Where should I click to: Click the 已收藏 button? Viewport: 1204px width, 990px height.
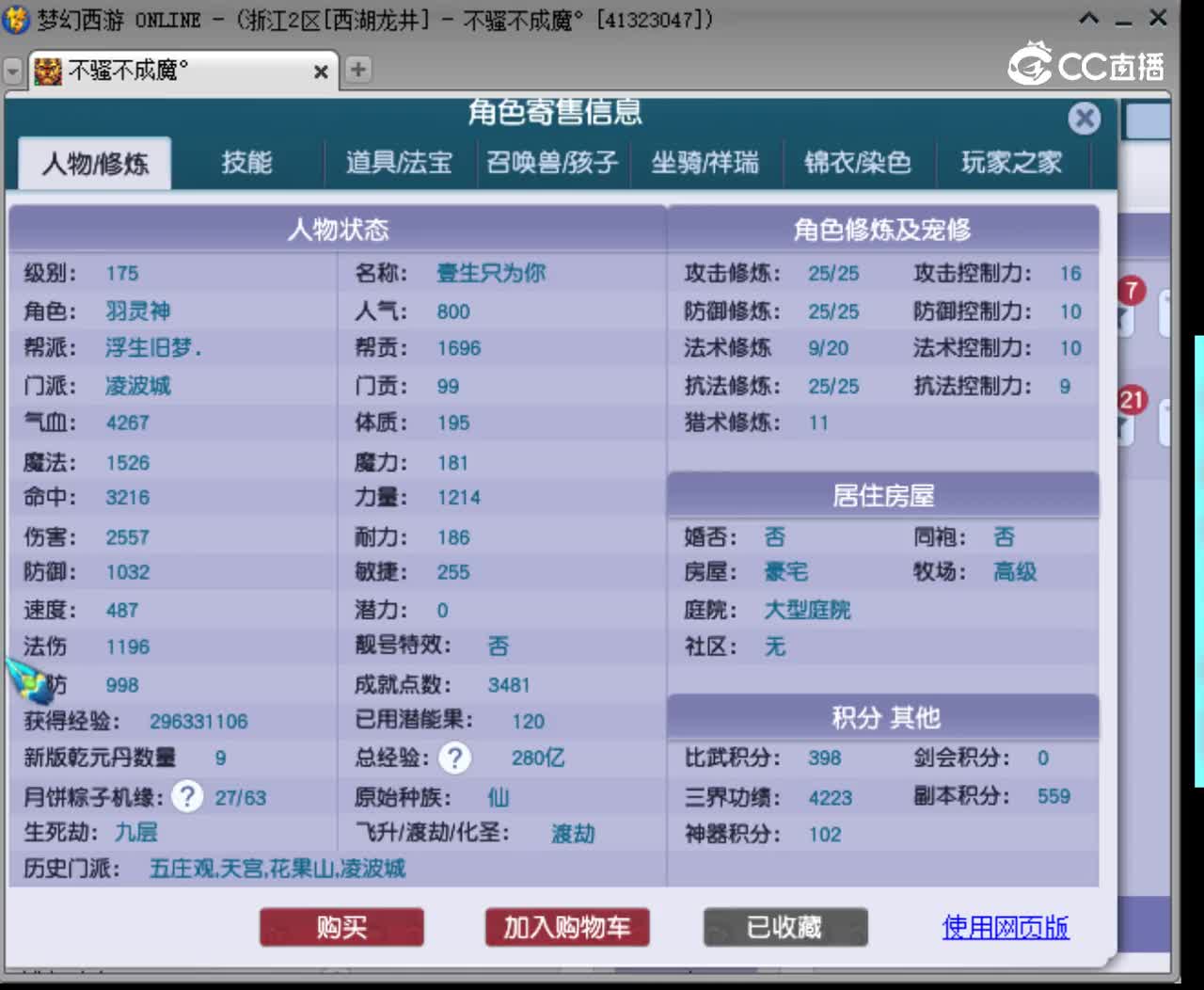(x=785, y=928)
